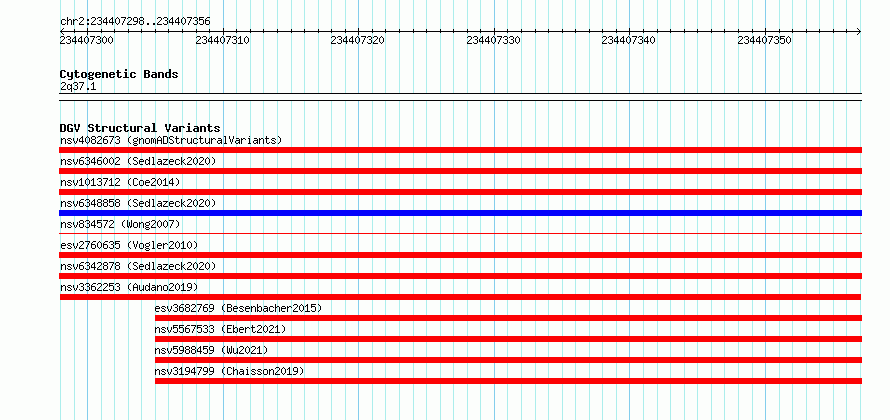Open esv3682769 (Besenbacher2015) label

pos(238,308)
